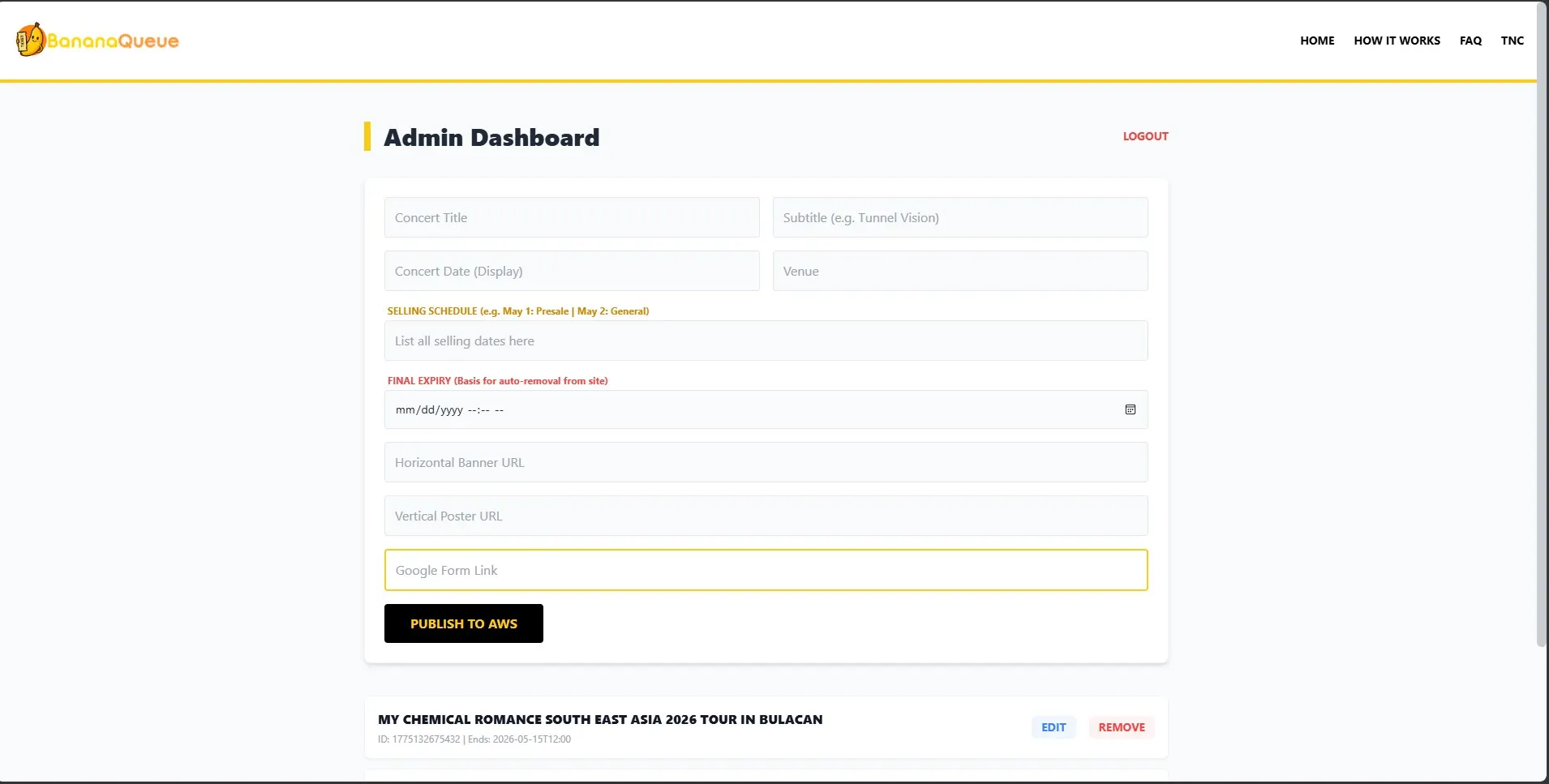Open the TNC page
The image size is (1549, 784).
coord(1512,41)
